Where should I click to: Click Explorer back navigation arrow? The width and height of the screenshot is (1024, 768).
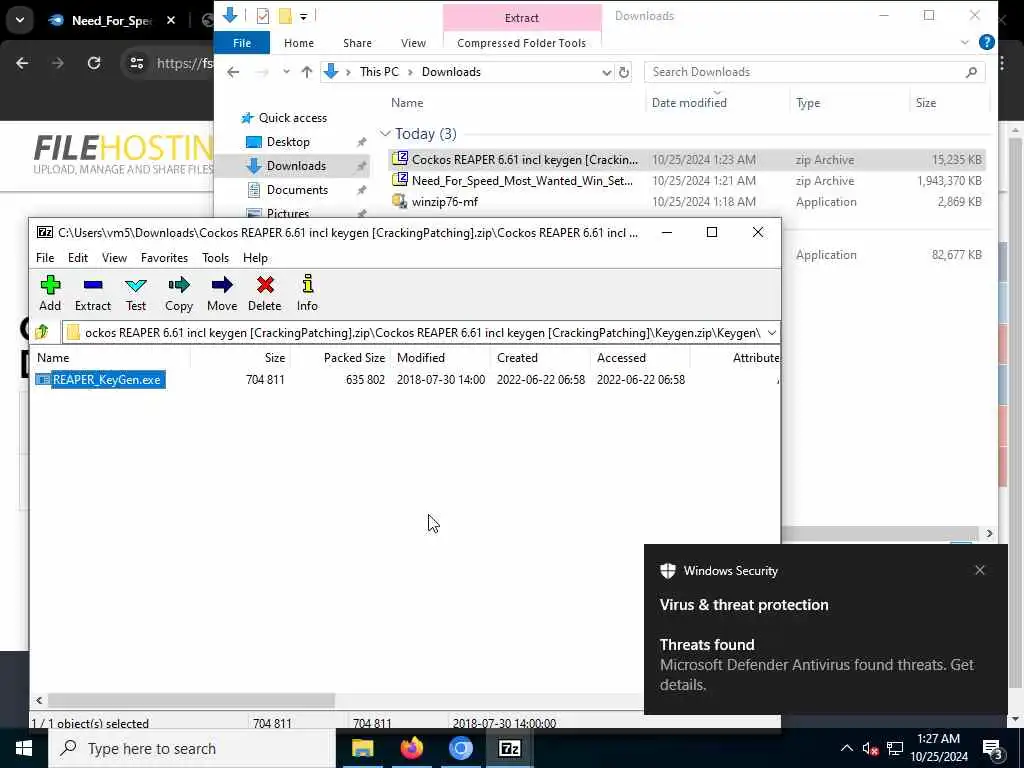[x=233, y=72]
